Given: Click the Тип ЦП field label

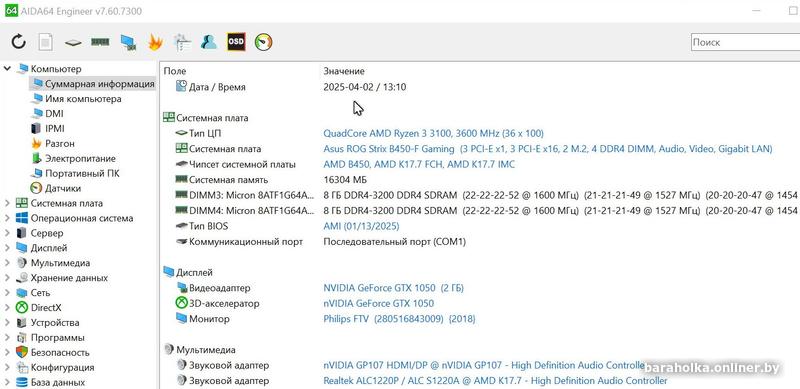Looking at the screenshot, I should coord(205,133).
